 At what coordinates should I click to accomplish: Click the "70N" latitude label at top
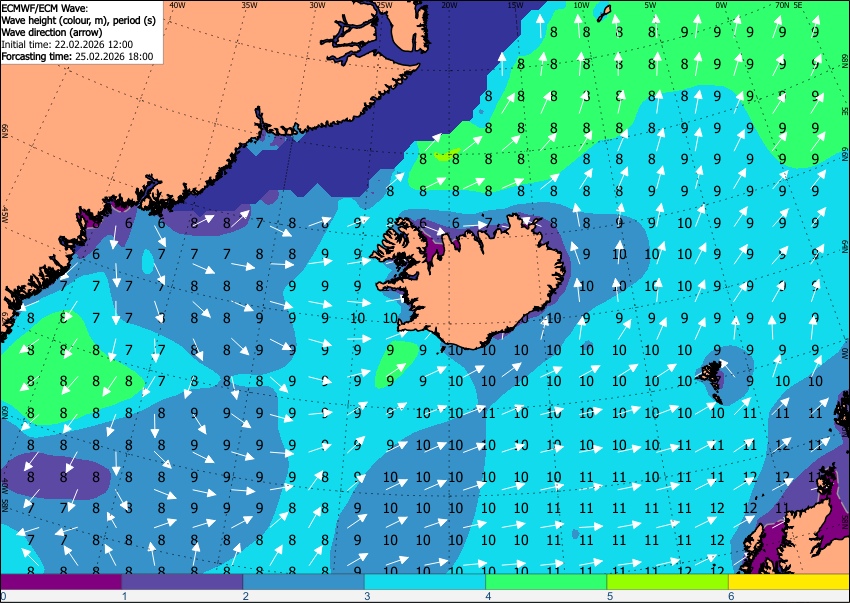tap(782, 5)
